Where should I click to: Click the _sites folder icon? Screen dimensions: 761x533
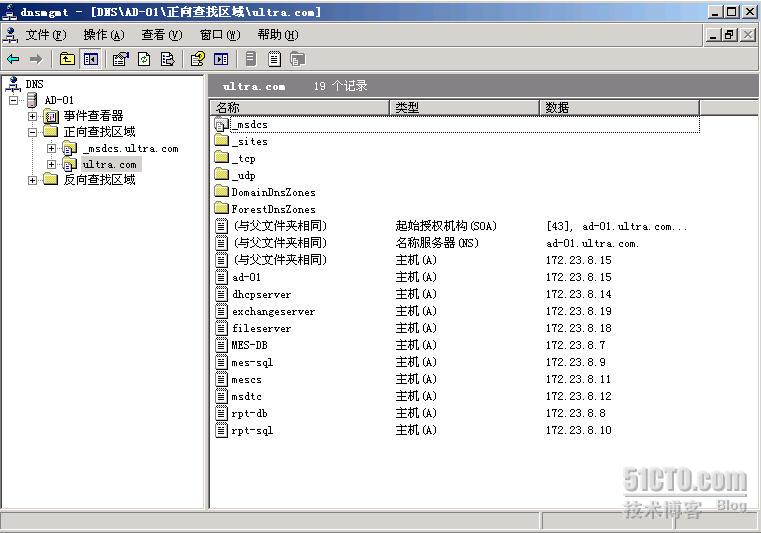coord(221,141)
